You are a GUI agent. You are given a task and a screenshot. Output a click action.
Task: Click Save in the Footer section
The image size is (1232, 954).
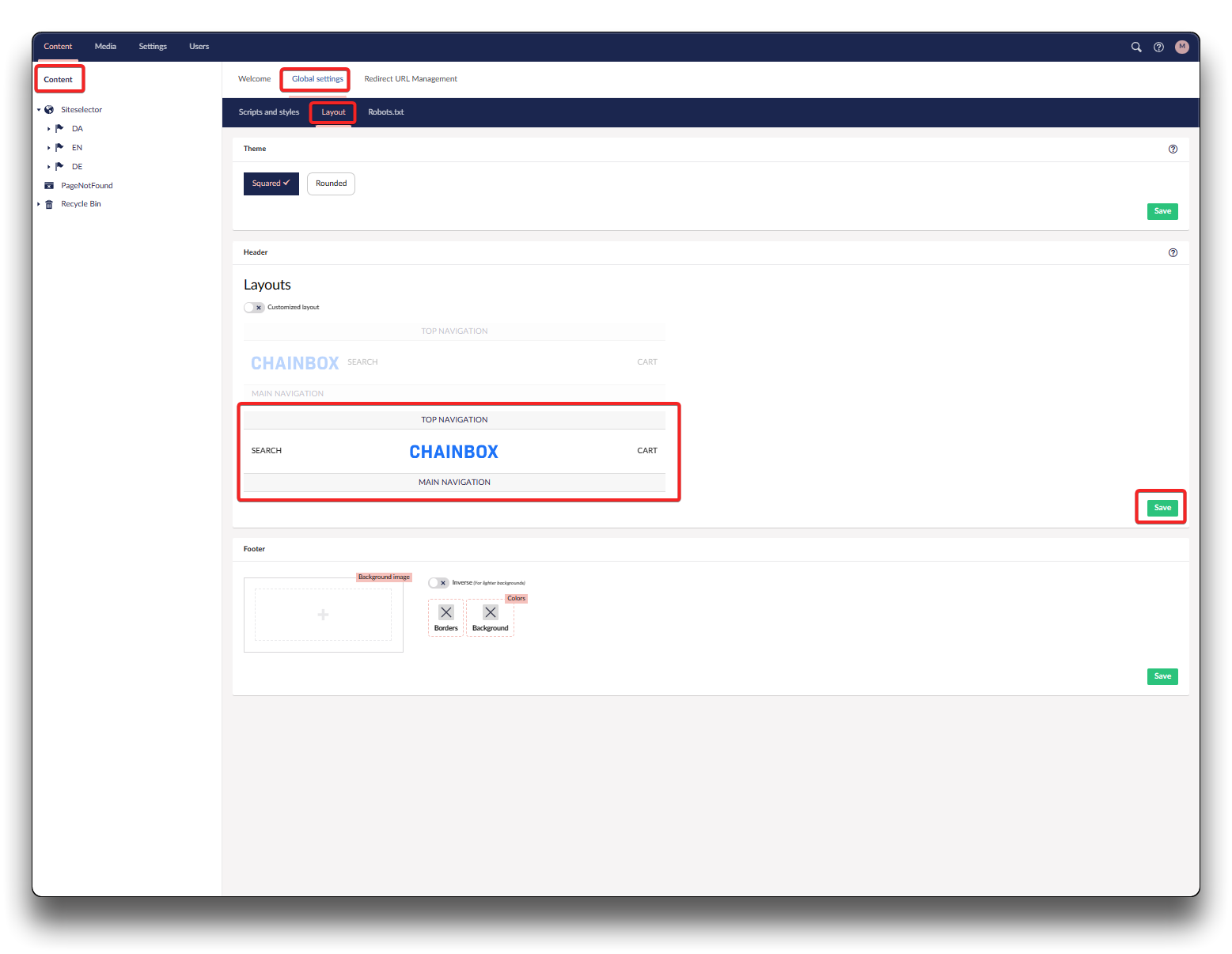point(1162,676)
